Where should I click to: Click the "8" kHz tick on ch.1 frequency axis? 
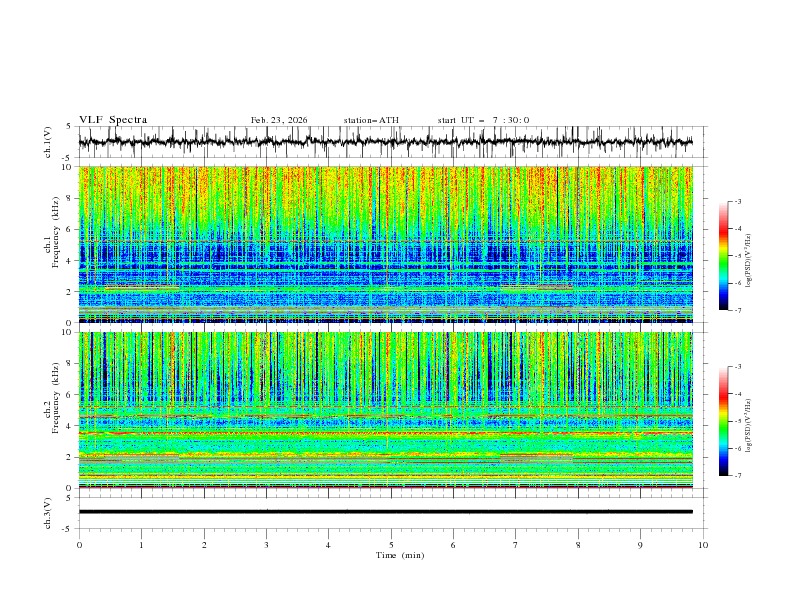(70, 198)
